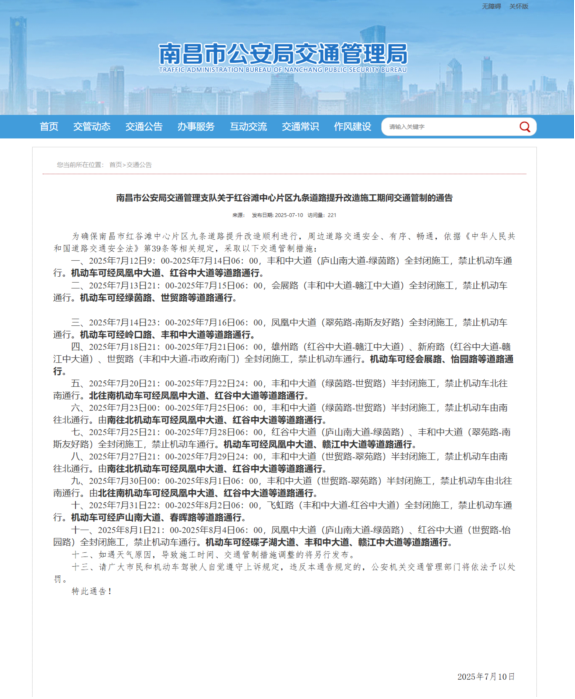Viewport: 575px width, 699px height.
Task: Click item 十 about 飞虹路 closure
Action: click(283, 511)
